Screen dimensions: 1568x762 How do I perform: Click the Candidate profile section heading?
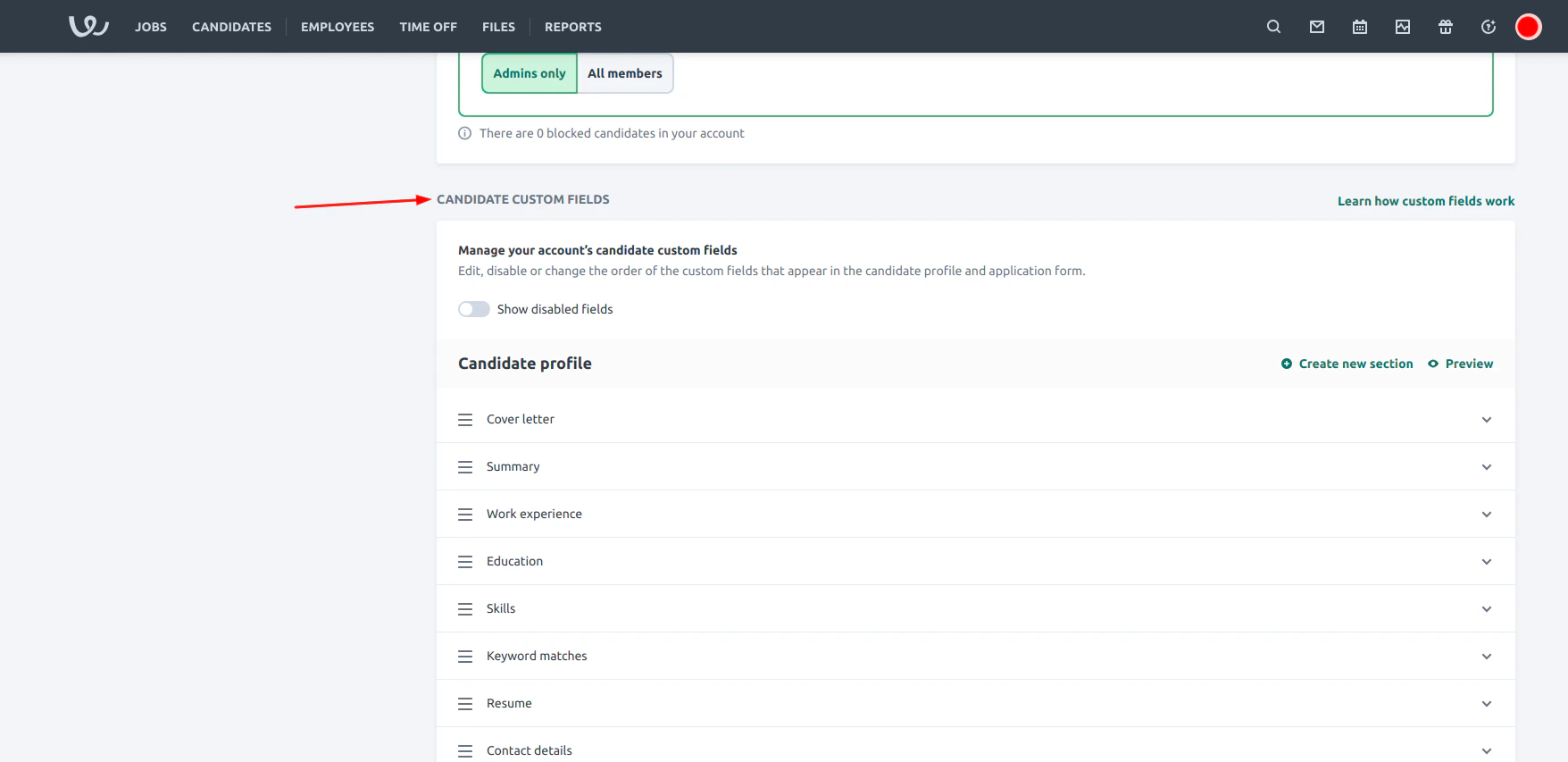[525, 364]
